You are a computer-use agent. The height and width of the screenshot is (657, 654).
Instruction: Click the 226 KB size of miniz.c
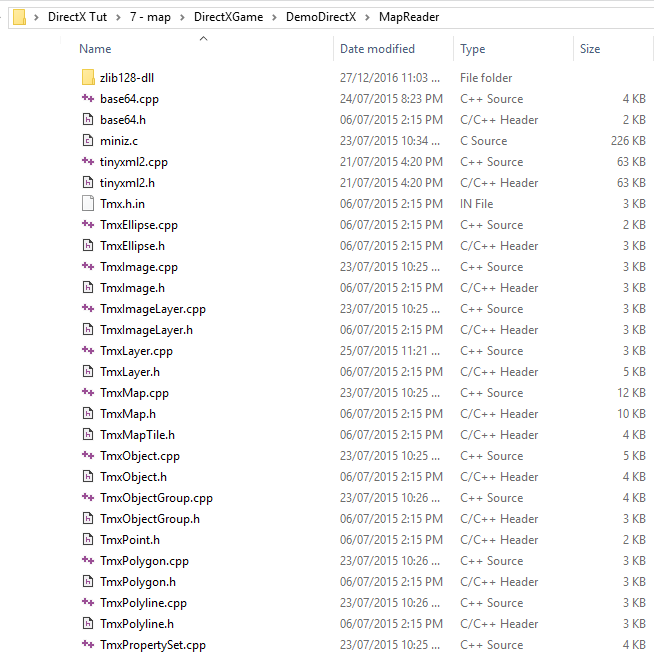coord(628,140)
